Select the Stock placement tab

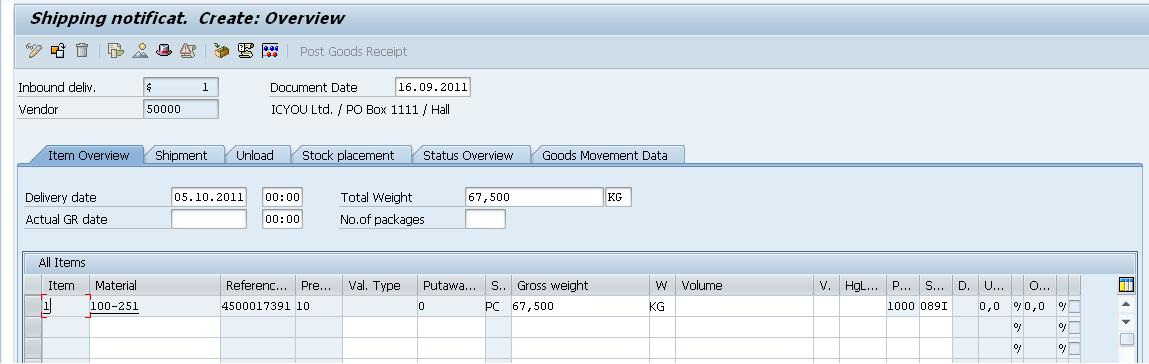[x=348, y=155]
